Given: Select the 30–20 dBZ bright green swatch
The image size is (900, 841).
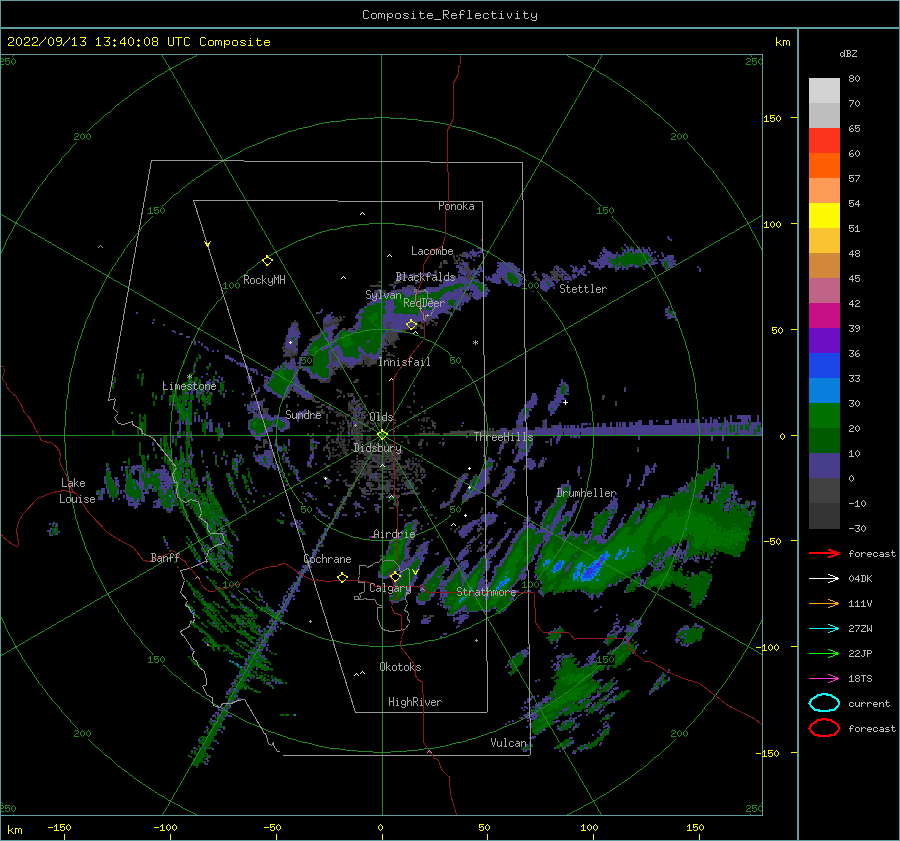Looking at the screenshot, I should (x=824, y=416).
